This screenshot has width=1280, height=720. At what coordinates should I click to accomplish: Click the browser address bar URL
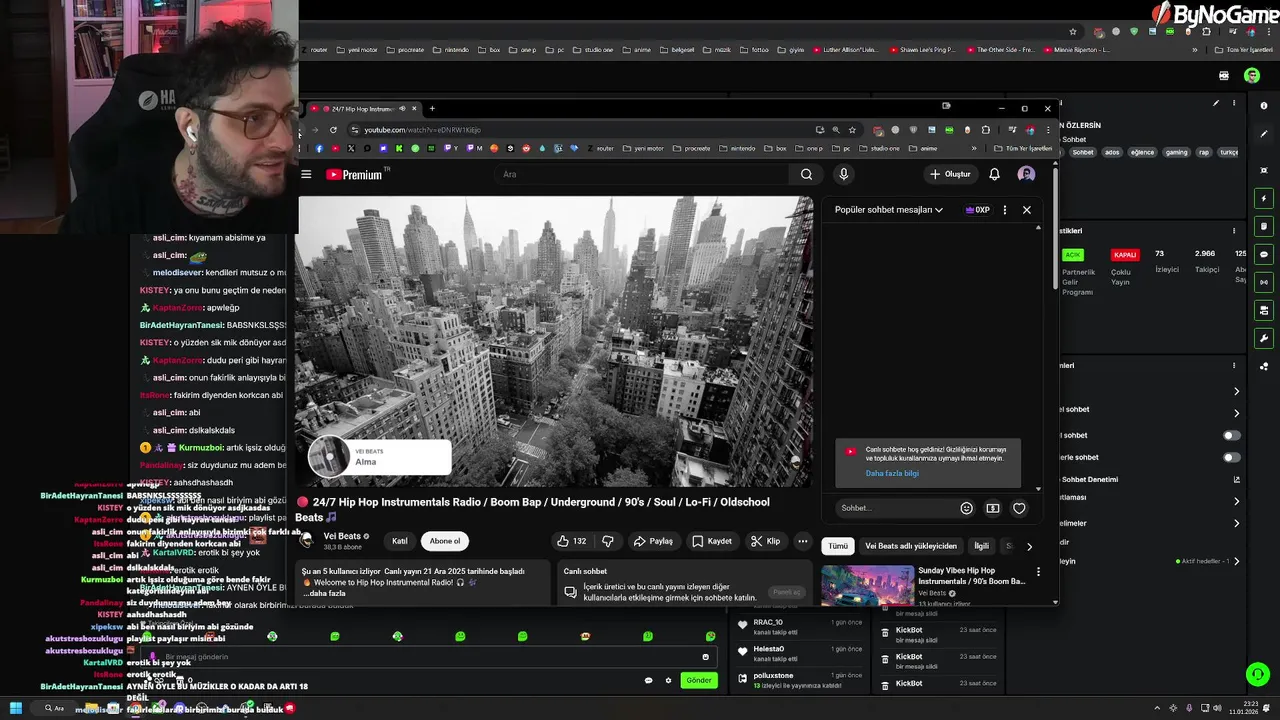(422, 130)
